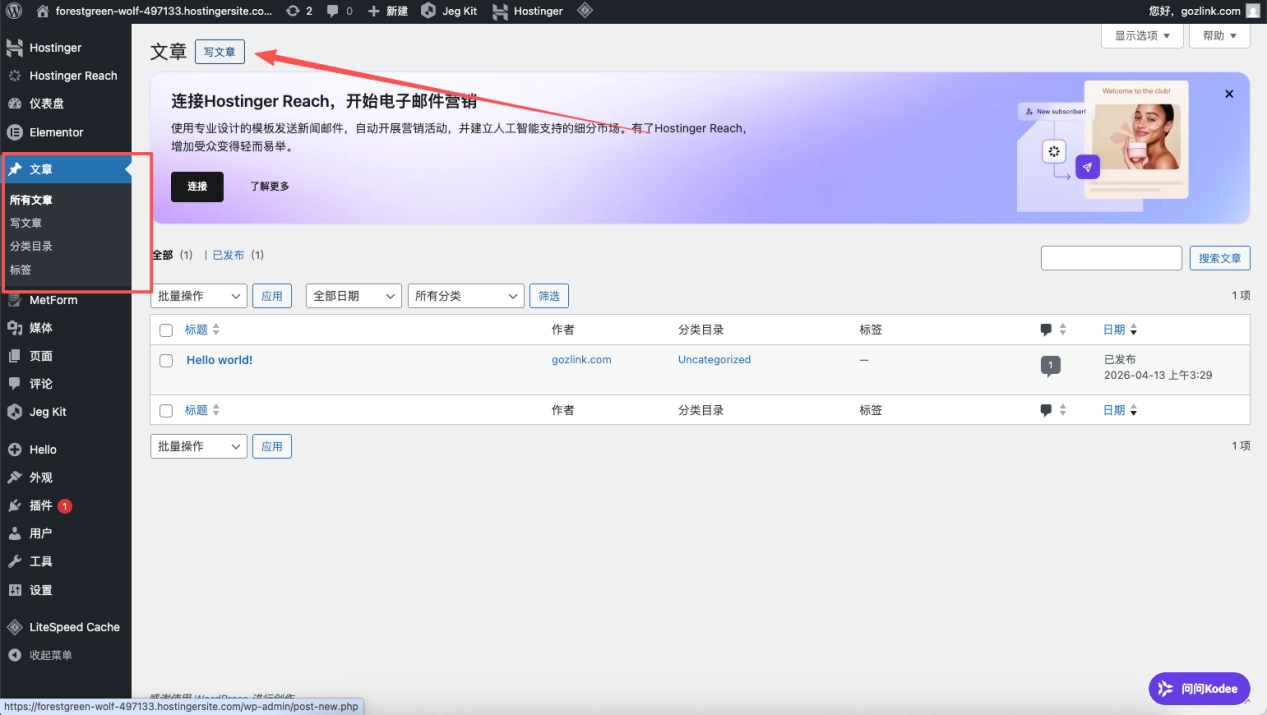Sort by 日期 in table header
Screen dimensions: 1267x715
pyautogui.click(x=1120, y=330)
